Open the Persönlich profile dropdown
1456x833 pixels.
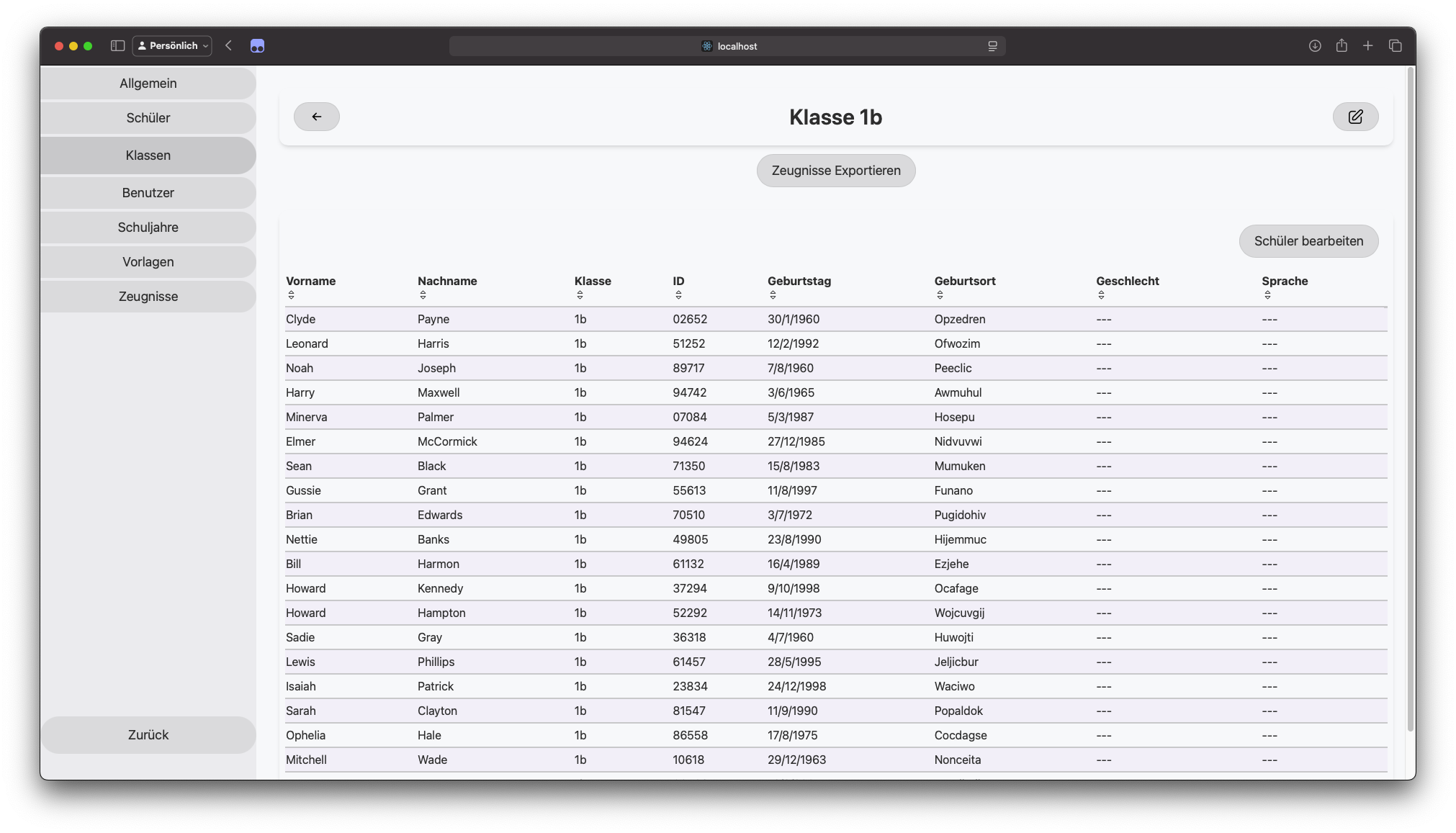(x=172, y=46)
